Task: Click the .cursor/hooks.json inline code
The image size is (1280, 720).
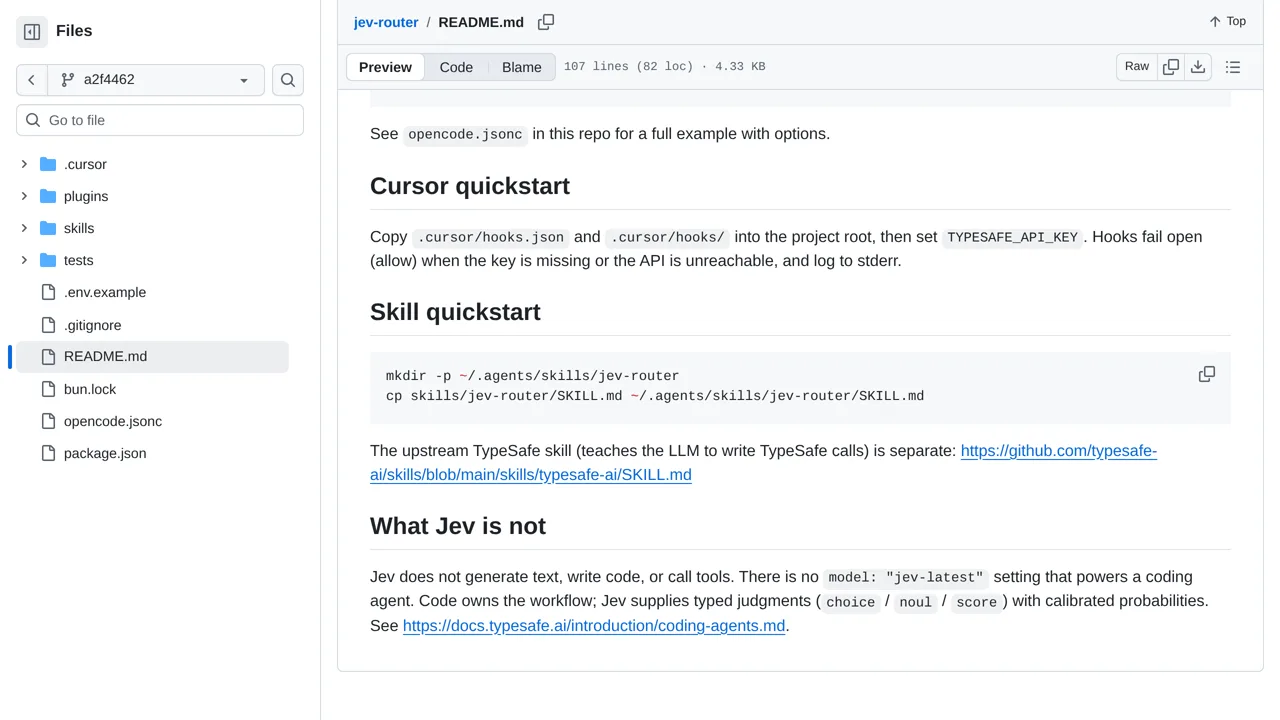Action: [x=491, y=237]
